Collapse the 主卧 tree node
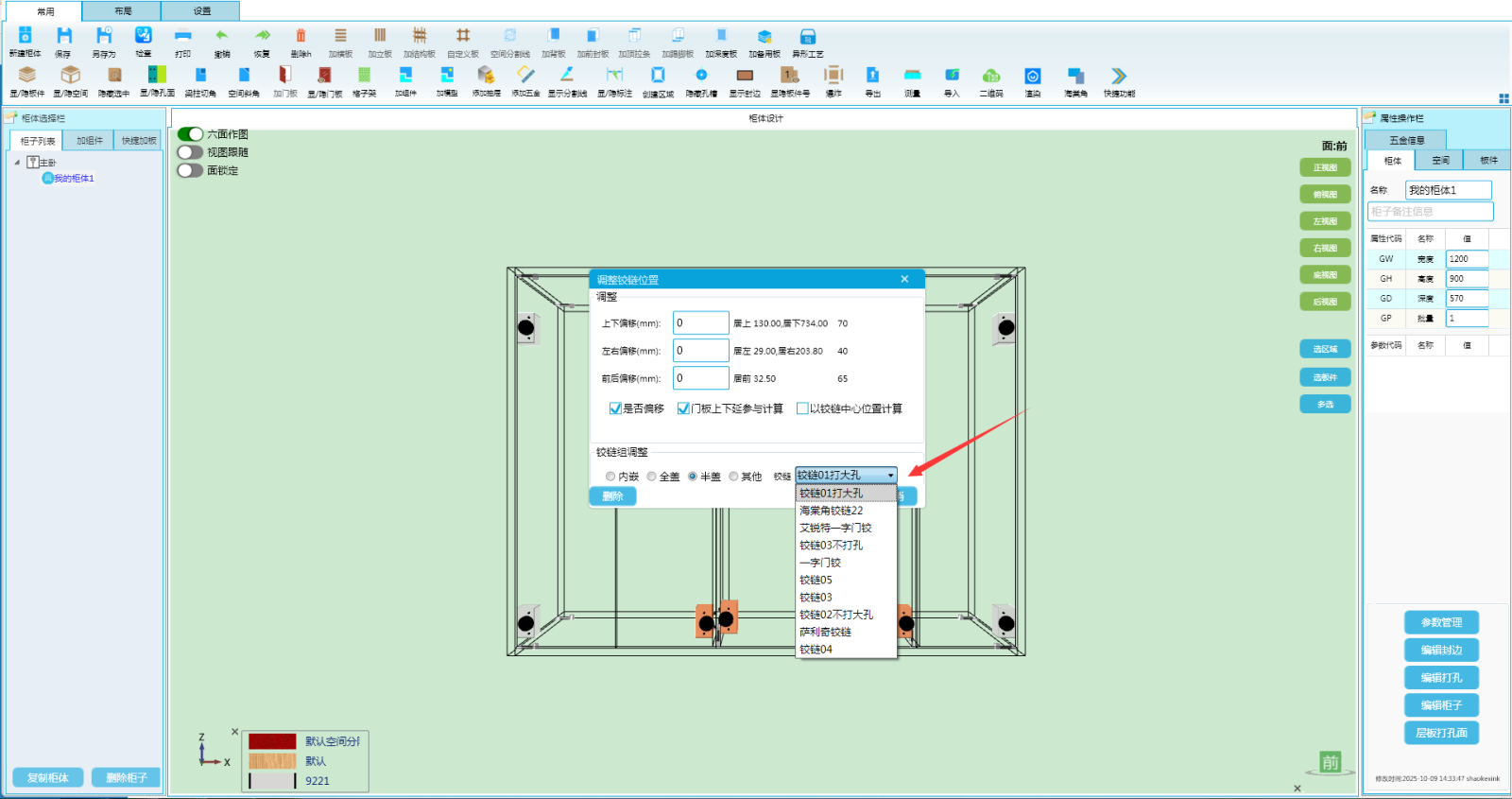This screenshot has height=799, width=1512. tap(17, 163)
